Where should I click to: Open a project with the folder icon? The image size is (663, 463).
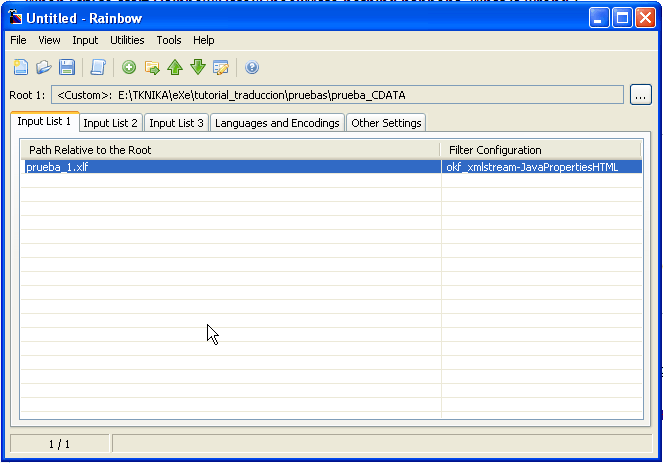point(44,67)
